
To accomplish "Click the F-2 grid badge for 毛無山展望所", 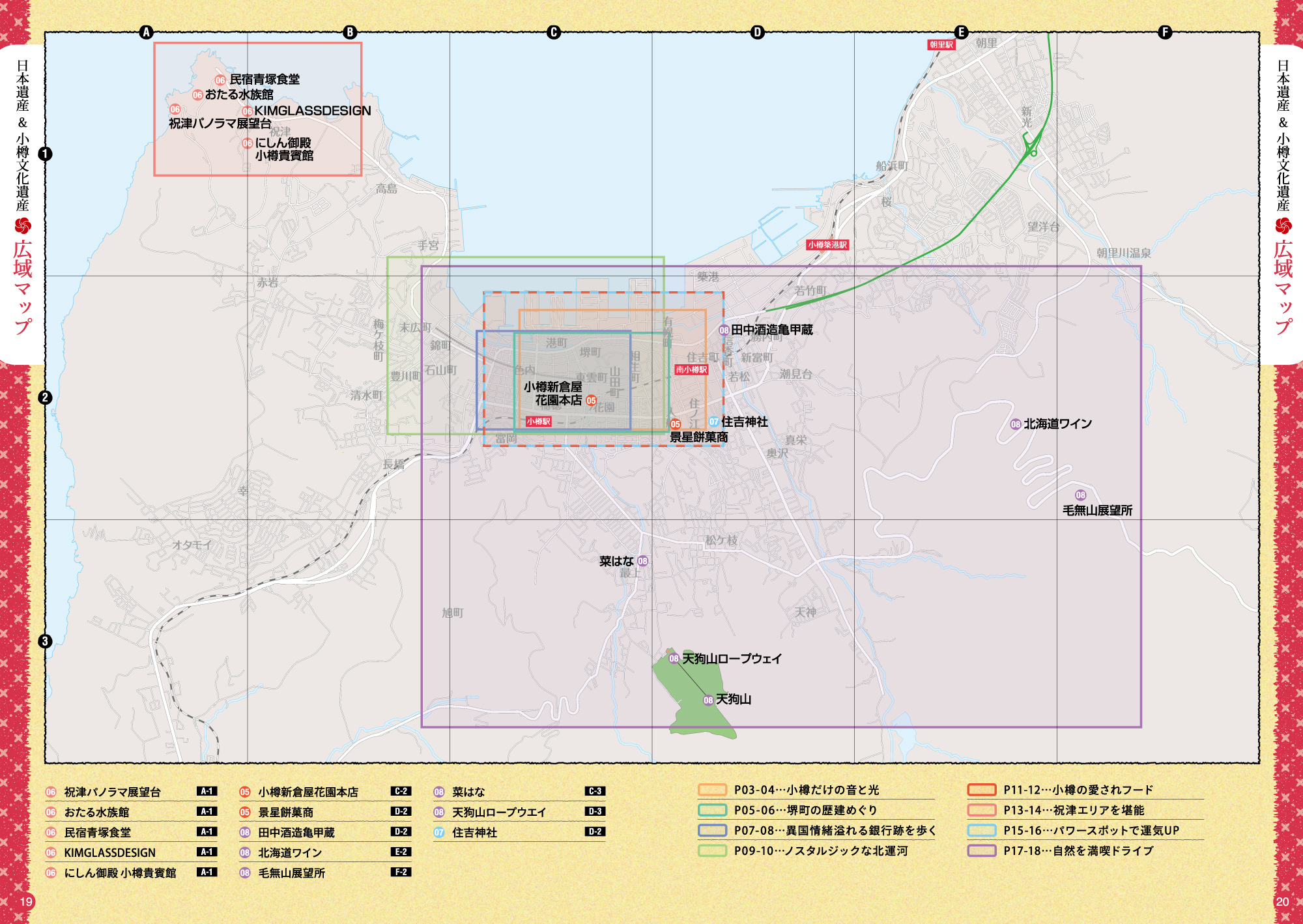I will [401, 872].
